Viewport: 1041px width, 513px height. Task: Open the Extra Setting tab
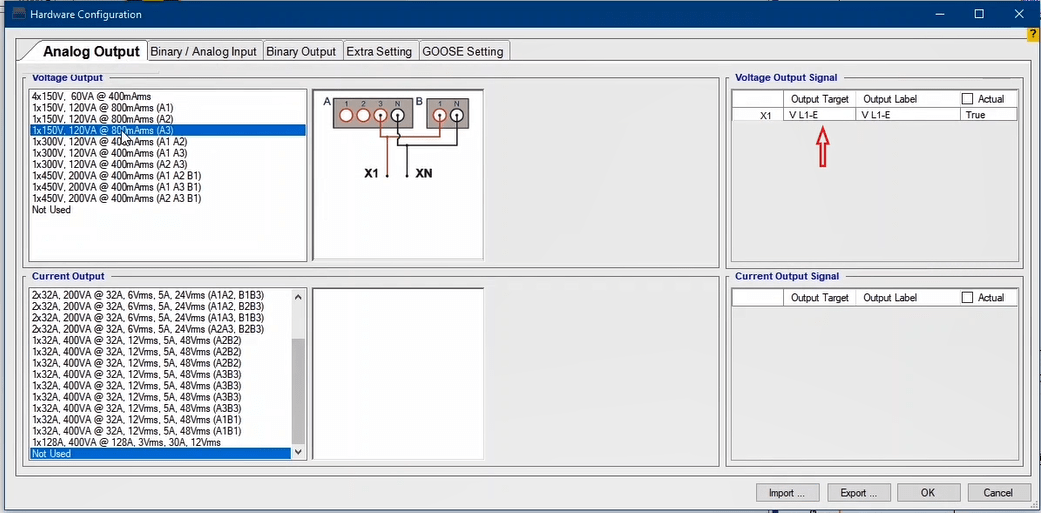pyautogui.click(x=379, y=51)
